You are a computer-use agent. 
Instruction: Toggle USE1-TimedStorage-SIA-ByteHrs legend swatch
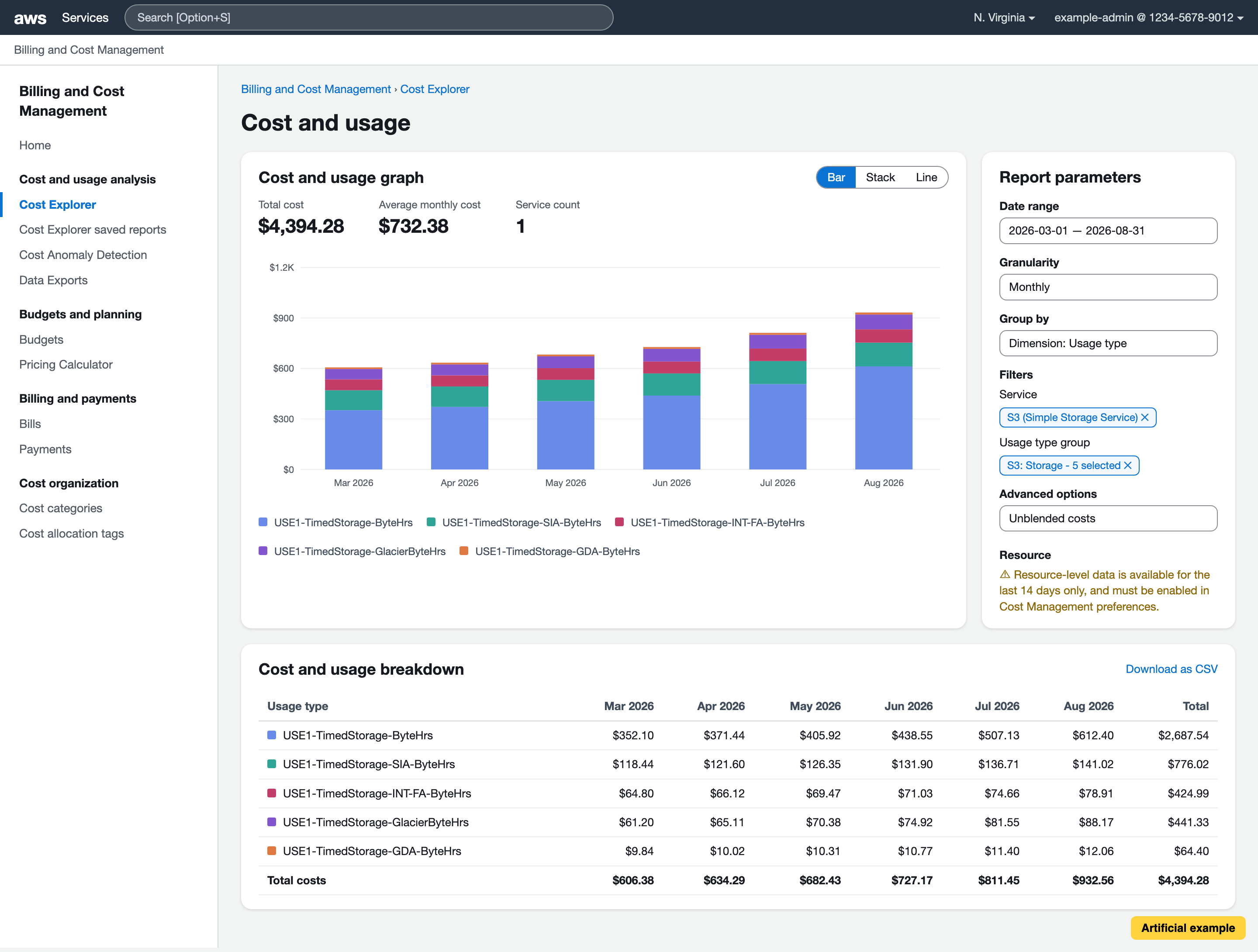coord(431,522)
